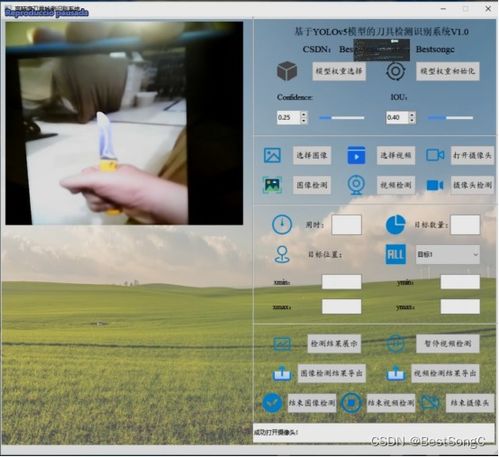Click the 3D cube model weights icon
This screenshot has height=457, width=499.
pyautogui.click(x=287, y=71)
